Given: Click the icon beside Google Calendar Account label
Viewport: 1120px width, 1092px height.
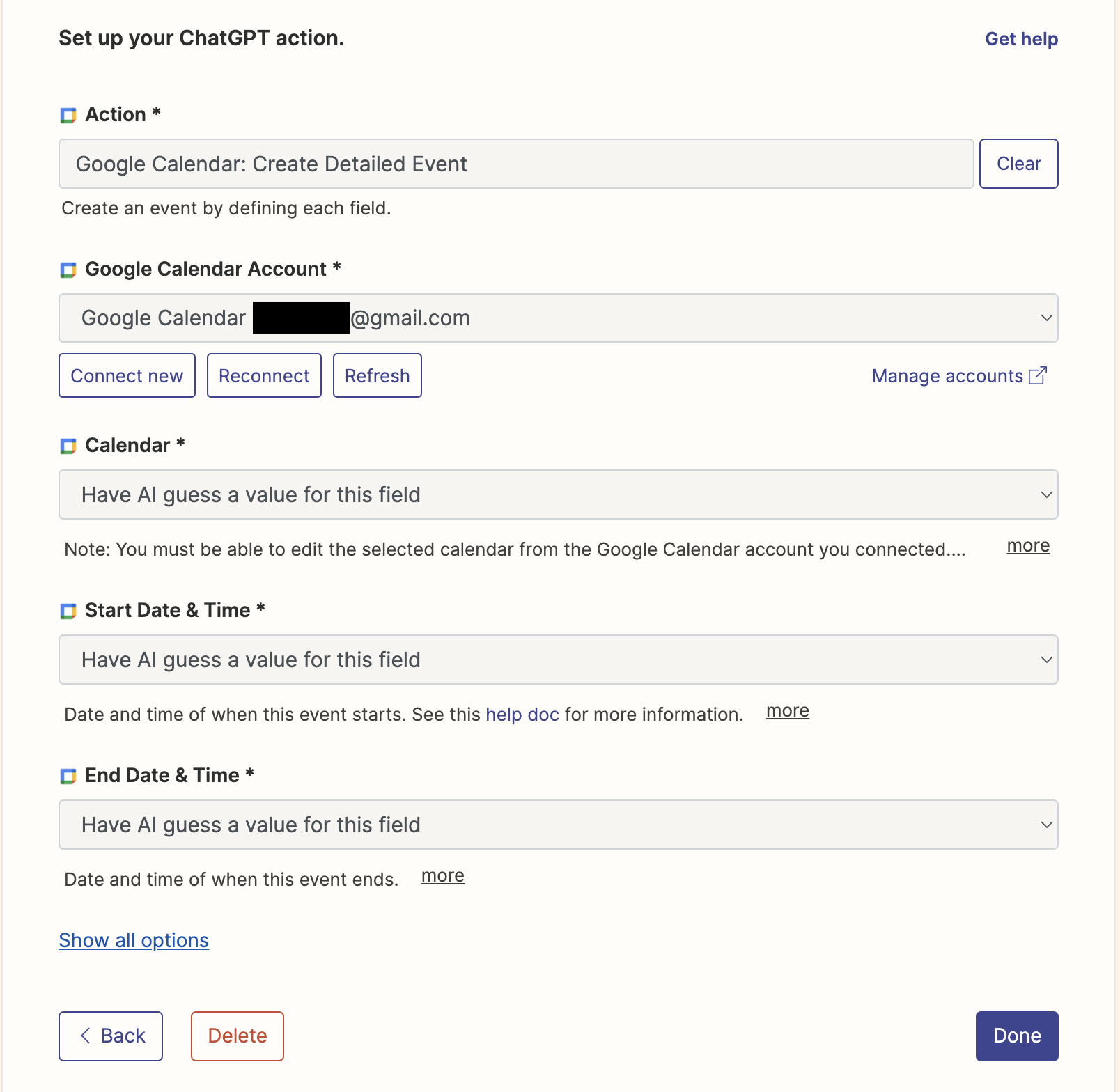Looking at the screenshot, I should (x=68, y=270).
